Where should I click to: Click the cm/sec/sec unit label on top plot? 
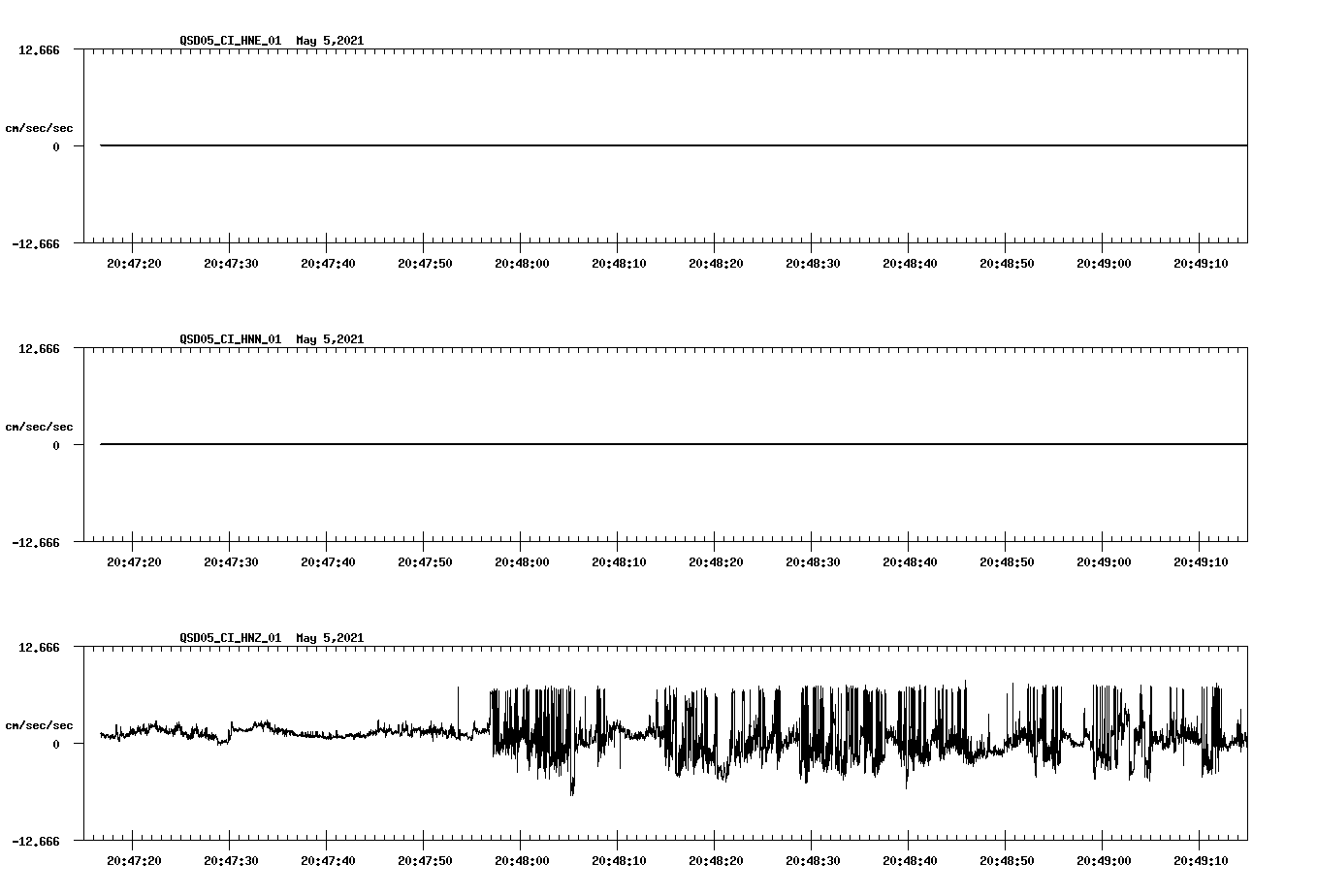40,127
